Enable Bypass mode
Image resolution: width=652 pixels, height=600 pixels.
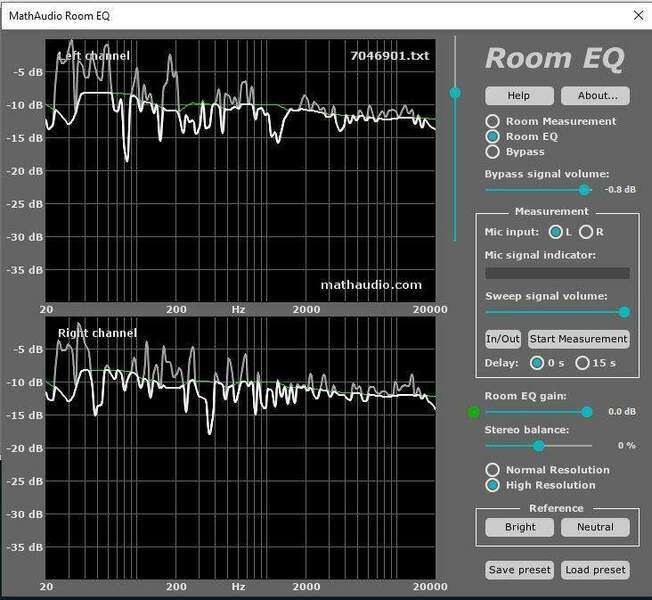tap(492, 152)
